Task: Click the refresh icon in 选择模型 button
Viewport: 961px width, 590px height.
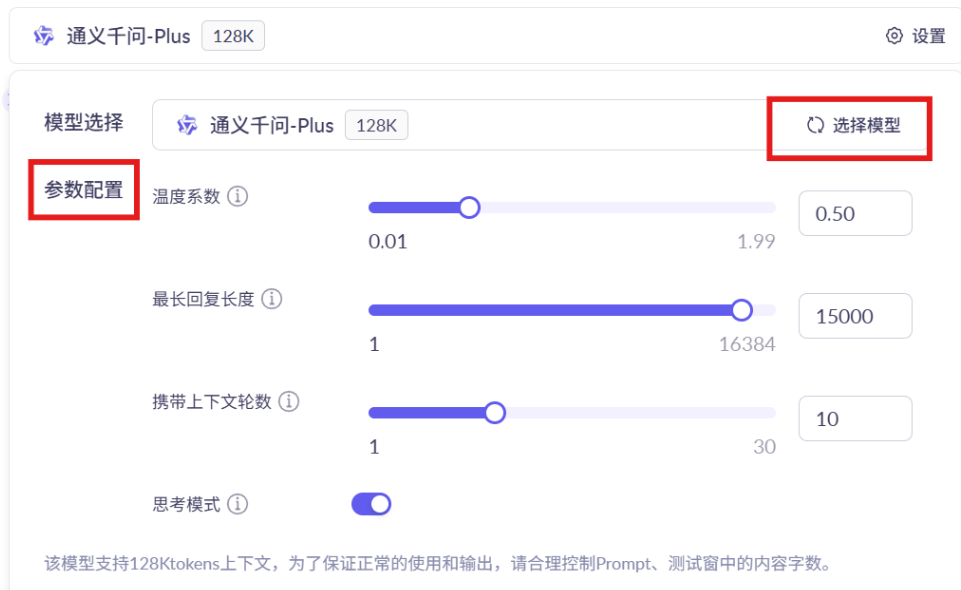Action: point(815,126)
